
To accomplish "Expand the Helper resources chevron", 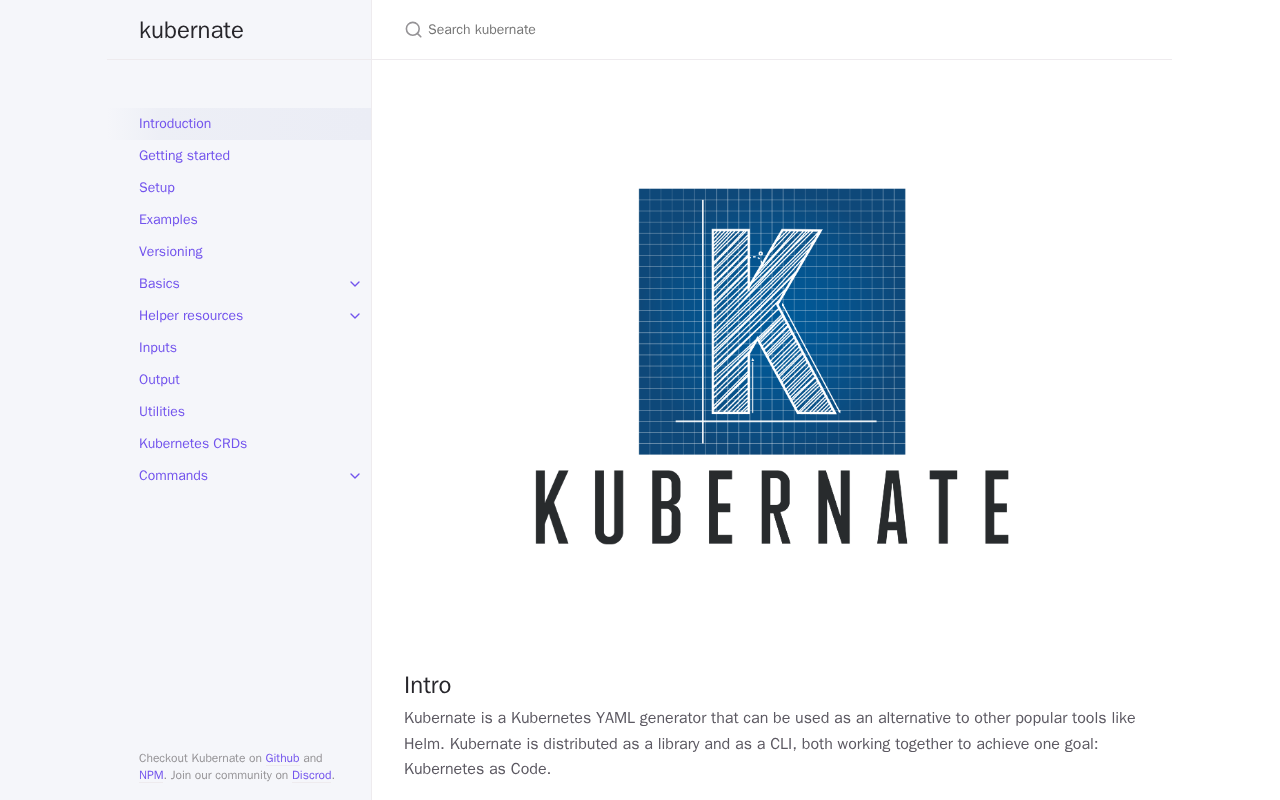I will 355,316.
